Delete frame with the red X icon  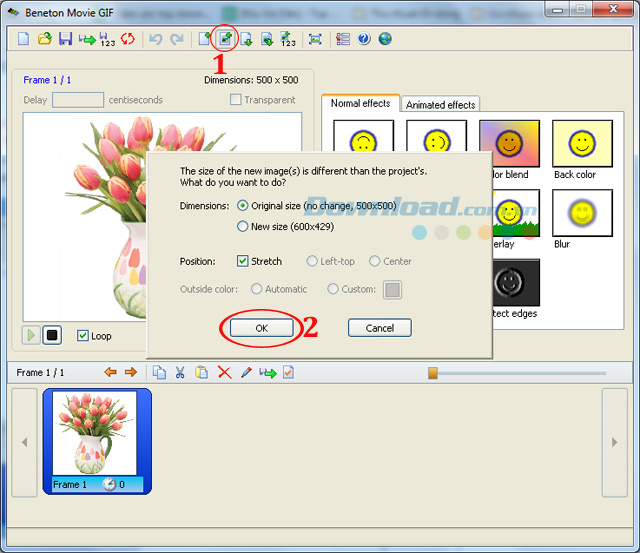click(x=224, y=372)
